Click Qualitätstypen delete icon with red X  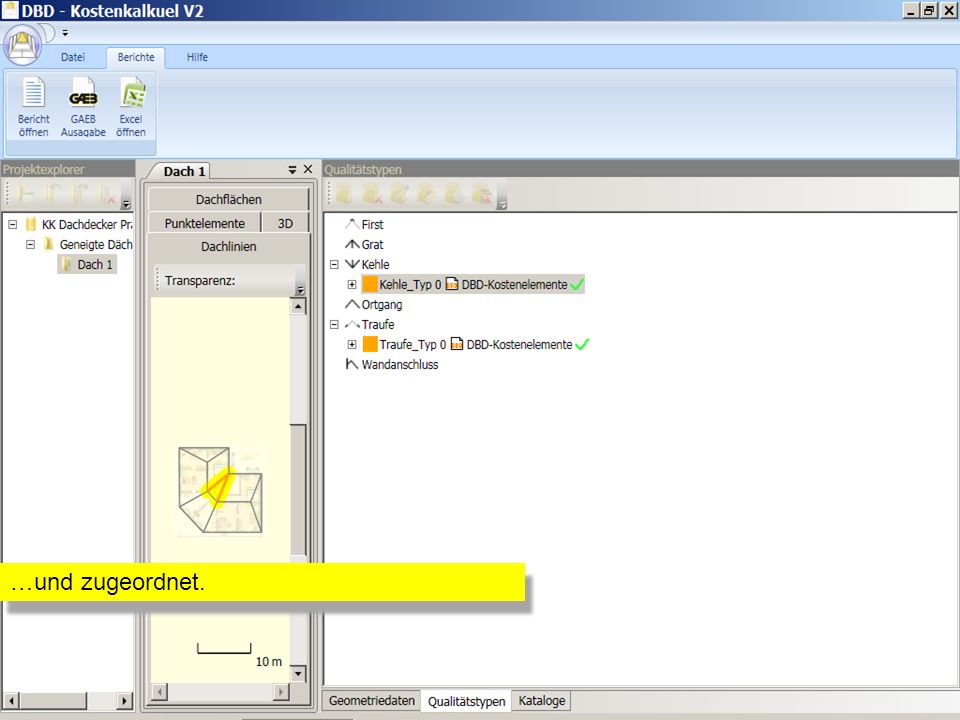tap(372, 194)
